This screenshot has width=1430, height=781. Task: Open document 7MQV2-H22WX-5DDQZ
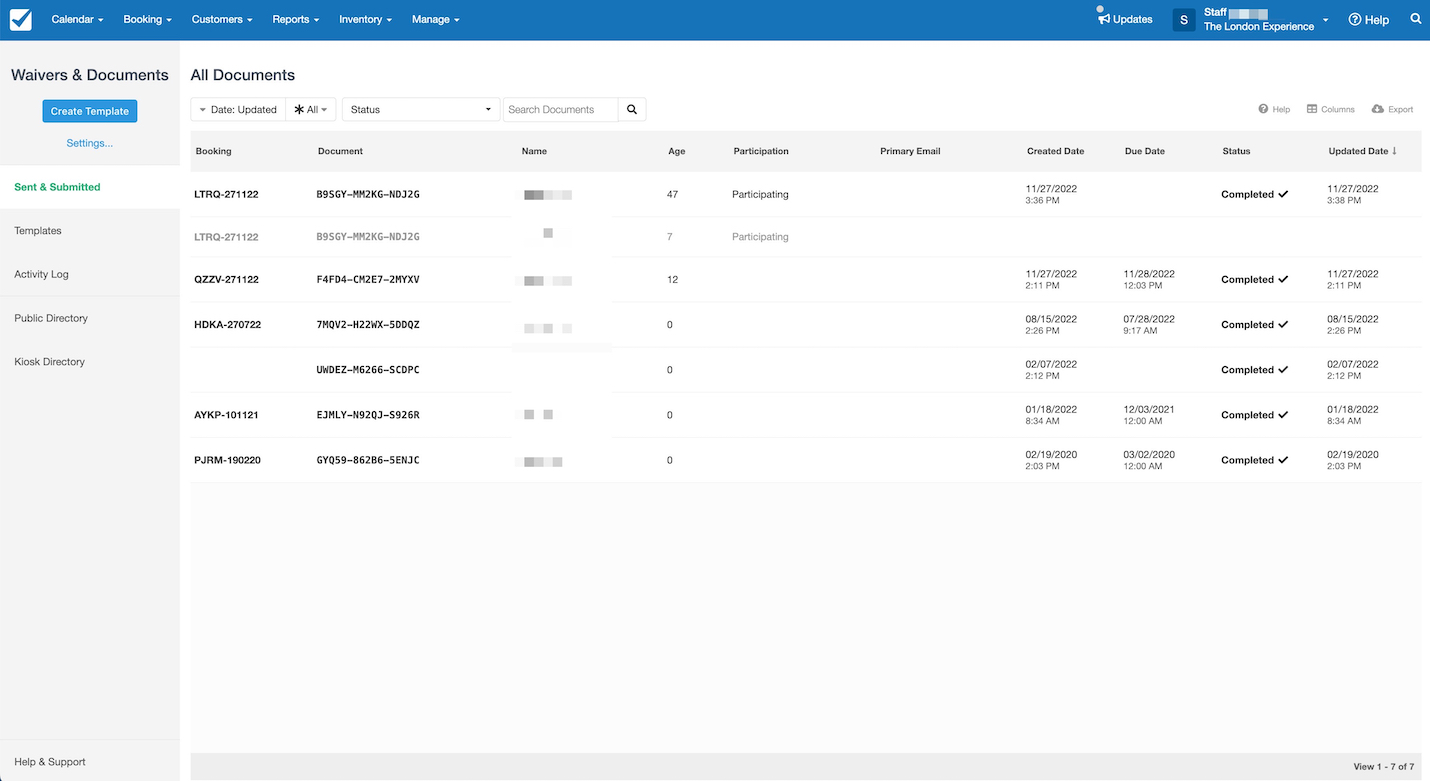(368, 324)
